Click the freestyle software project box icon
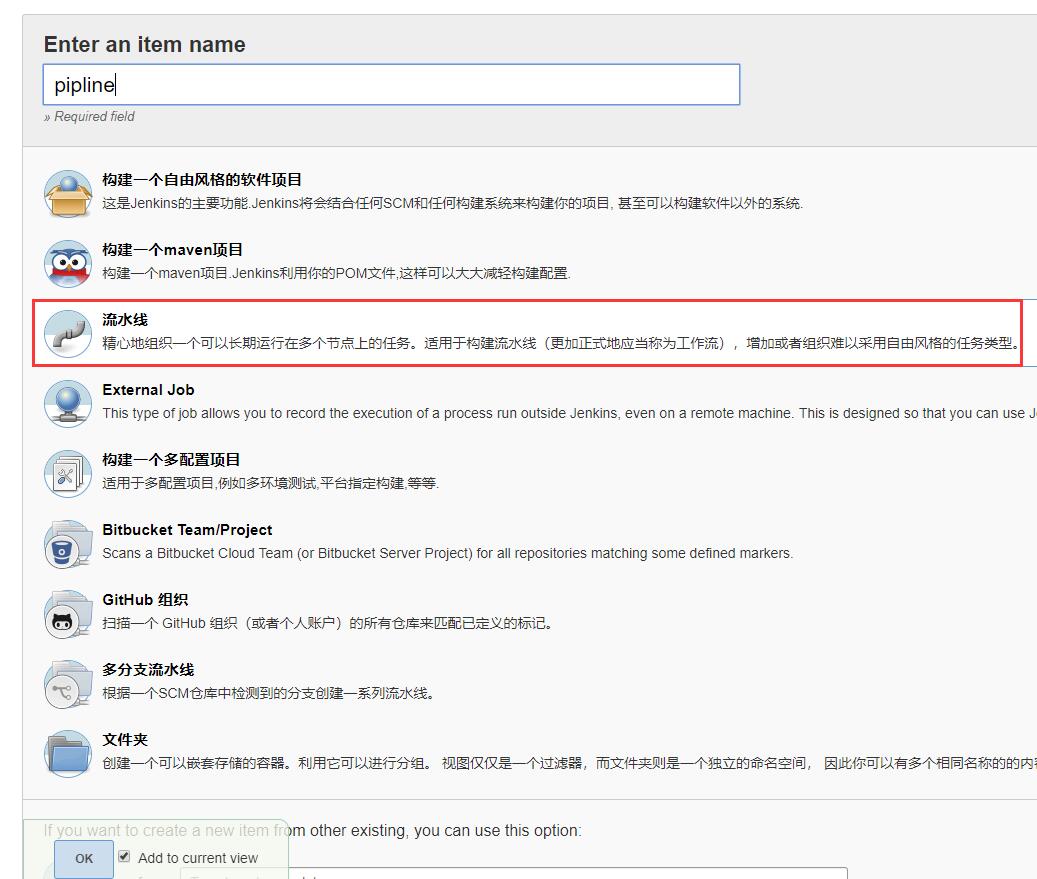Viewport: 1037px width, 879px height. (x=67, y=194)
